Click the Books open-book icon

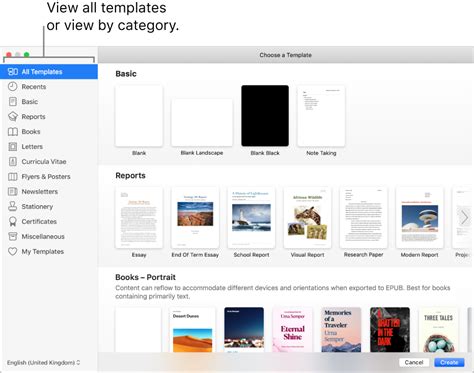pyautogui.click(x=13, y=132)
